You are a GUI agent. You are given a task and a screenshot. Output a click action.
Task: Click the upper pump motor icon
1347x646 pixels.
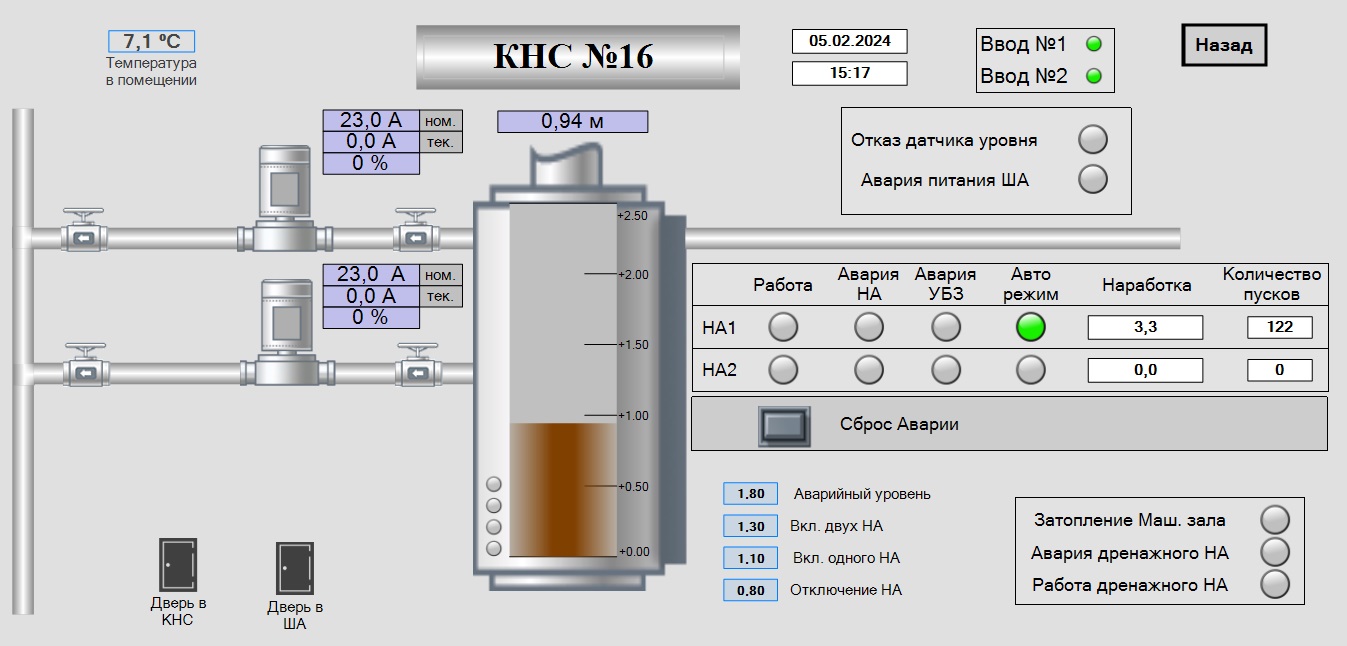click(285, 188)
